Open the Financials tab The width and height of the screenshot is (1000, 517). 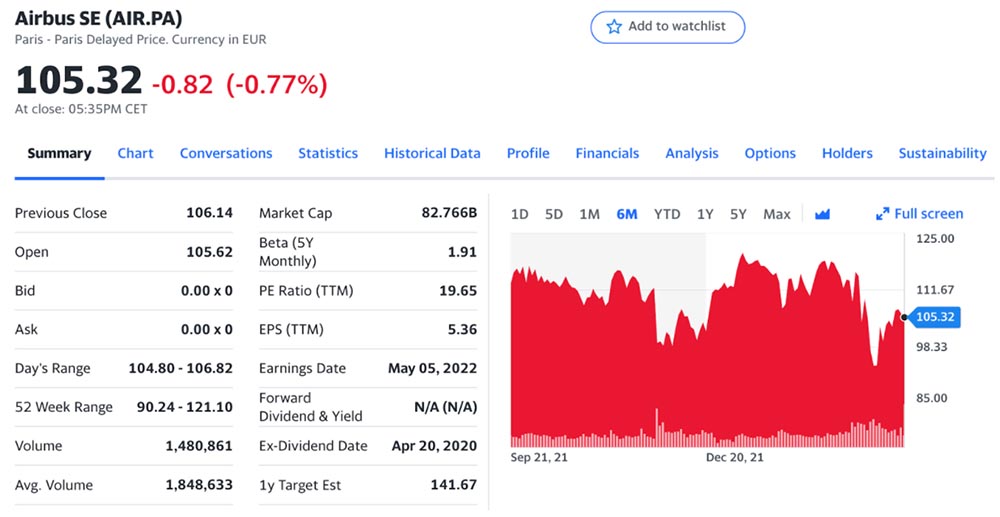point(607,154)
